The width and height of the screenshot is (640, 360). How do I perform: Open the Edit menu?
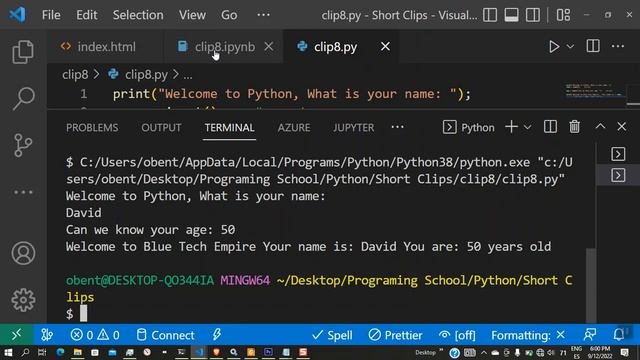pos(87,15)
